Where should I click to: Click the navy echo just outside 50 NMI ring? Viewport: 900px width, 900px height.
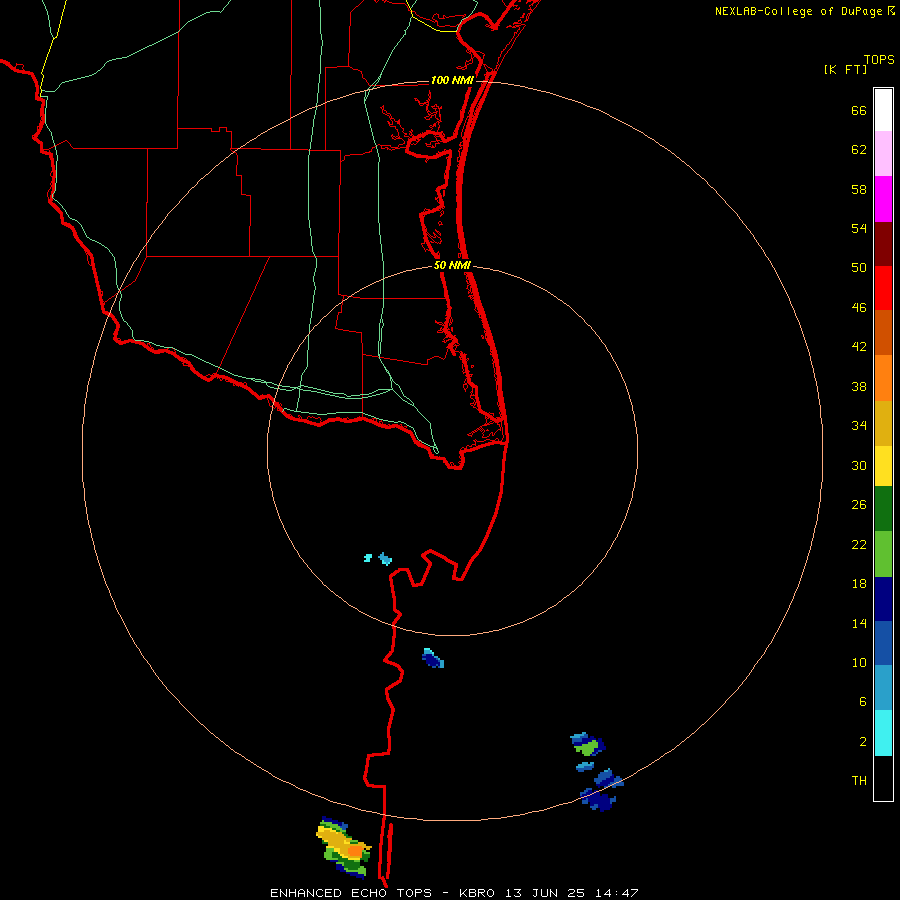click(x=433, y=658)
